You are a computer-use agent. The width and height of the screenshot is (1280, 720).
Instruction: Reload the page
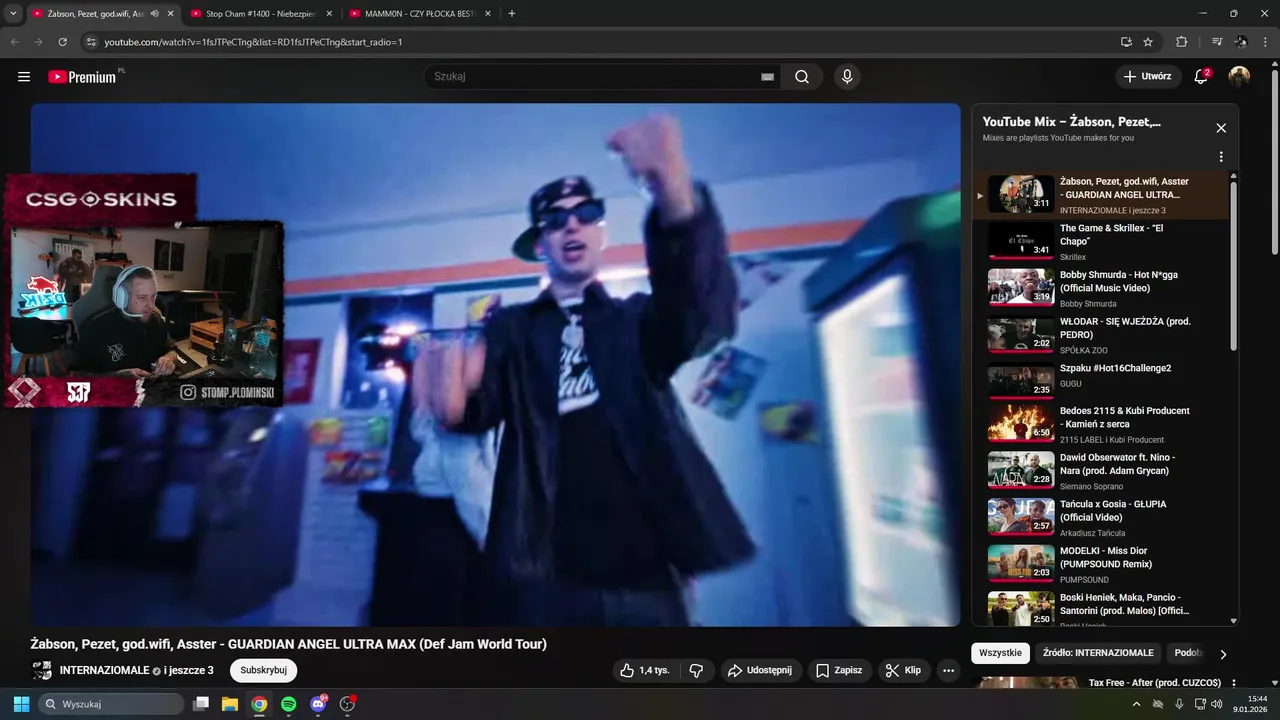(62, 42)
